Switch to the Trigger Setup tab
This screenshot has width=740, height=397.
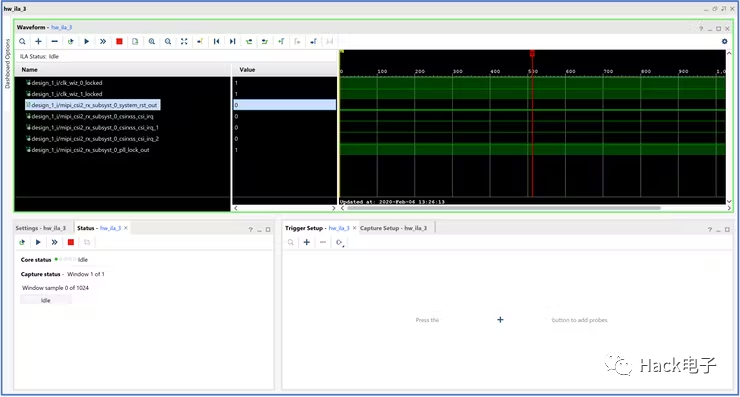(x=317, y=228)
